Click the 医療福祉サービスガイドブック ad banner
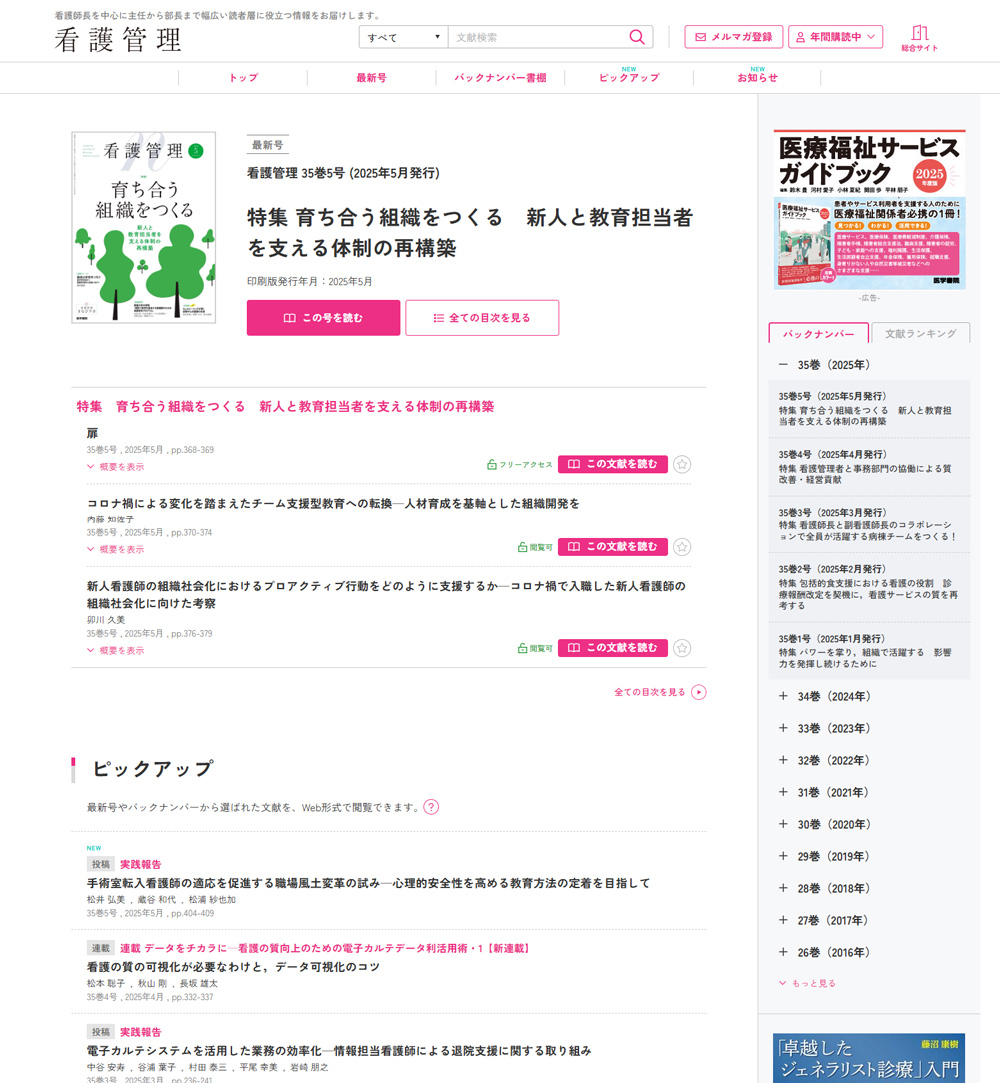 [x=869, y=209]
